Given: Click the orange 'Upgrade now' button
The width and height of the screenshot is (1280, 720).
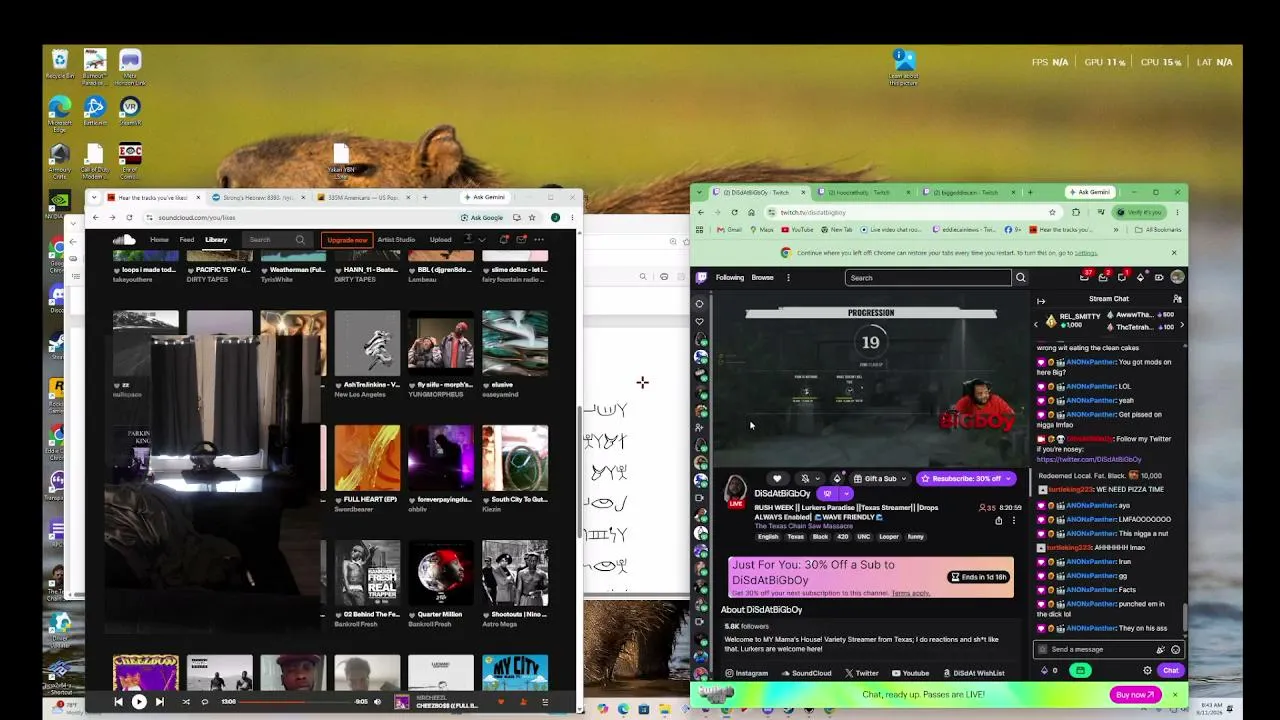Looking at the screenshot, I should (x=346, y=240).
